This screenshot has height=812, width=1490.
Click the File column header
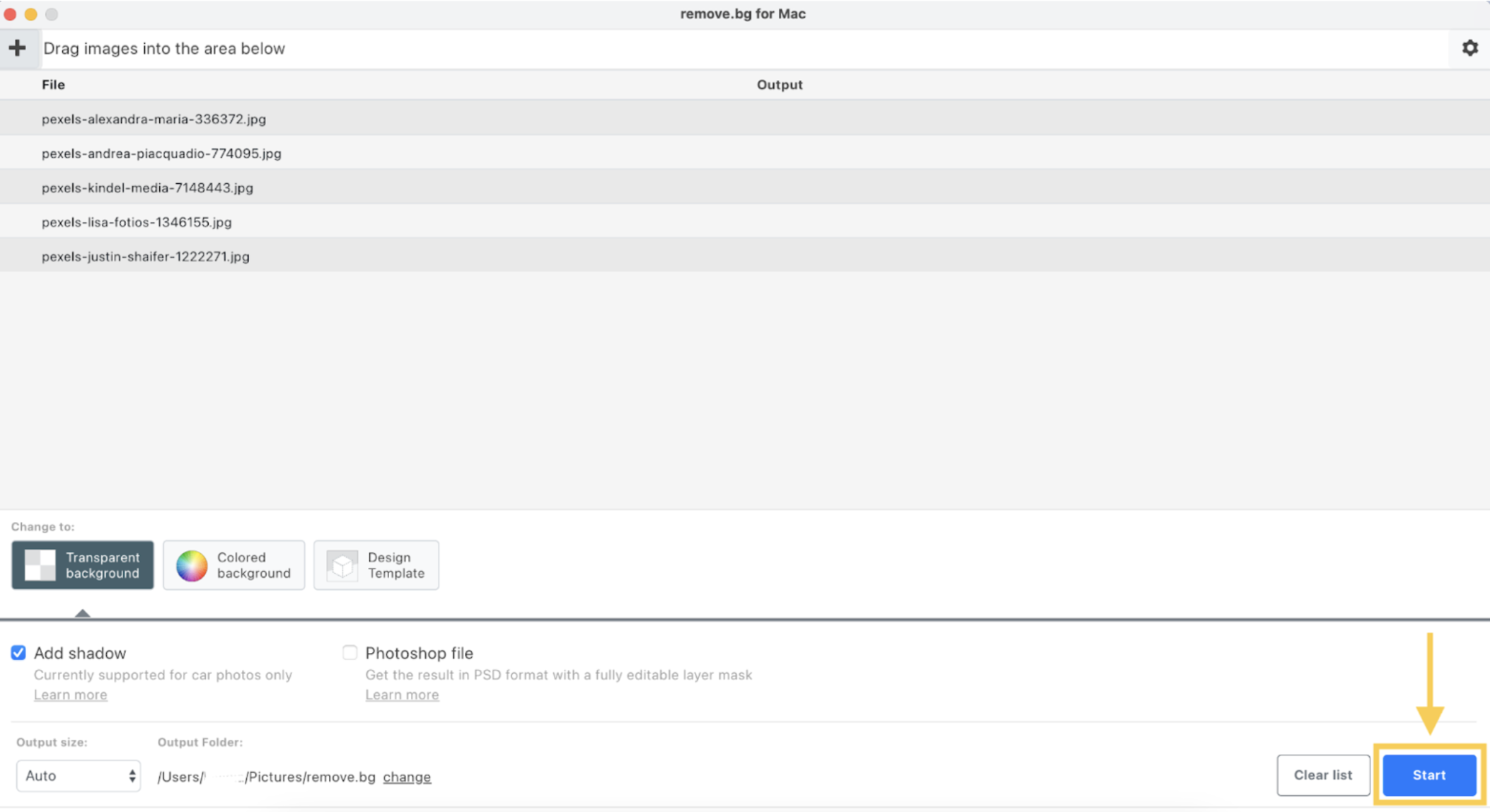pos(53,84)
